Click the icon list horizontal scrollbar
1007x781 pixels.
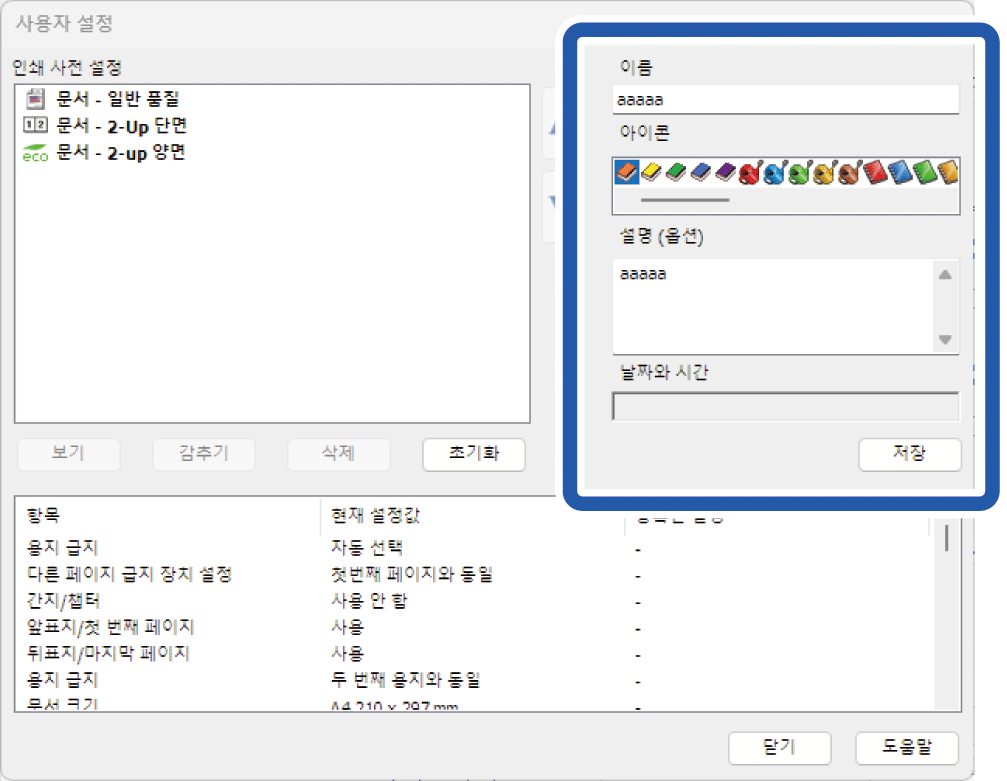(684, 200)
